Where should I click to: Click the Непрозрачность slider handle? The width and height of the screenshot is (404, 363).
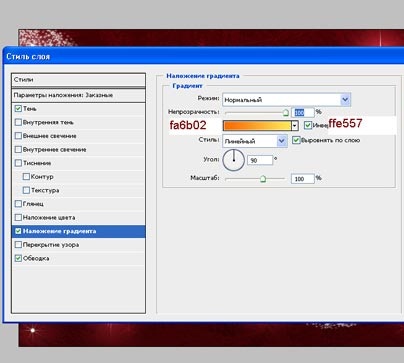[286, 113]
